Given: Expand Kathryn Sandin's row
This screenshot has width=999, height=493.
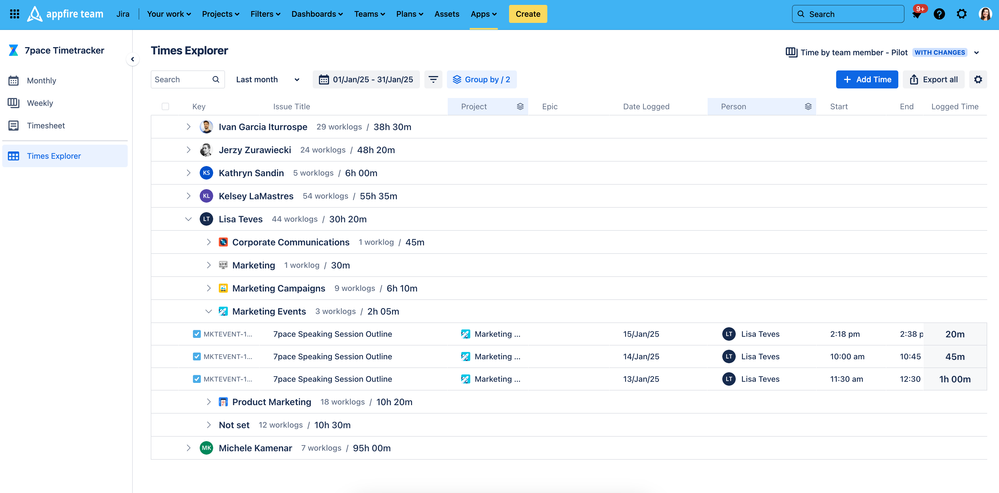Looking at the screenshot, I should click(x=189, y=173).
